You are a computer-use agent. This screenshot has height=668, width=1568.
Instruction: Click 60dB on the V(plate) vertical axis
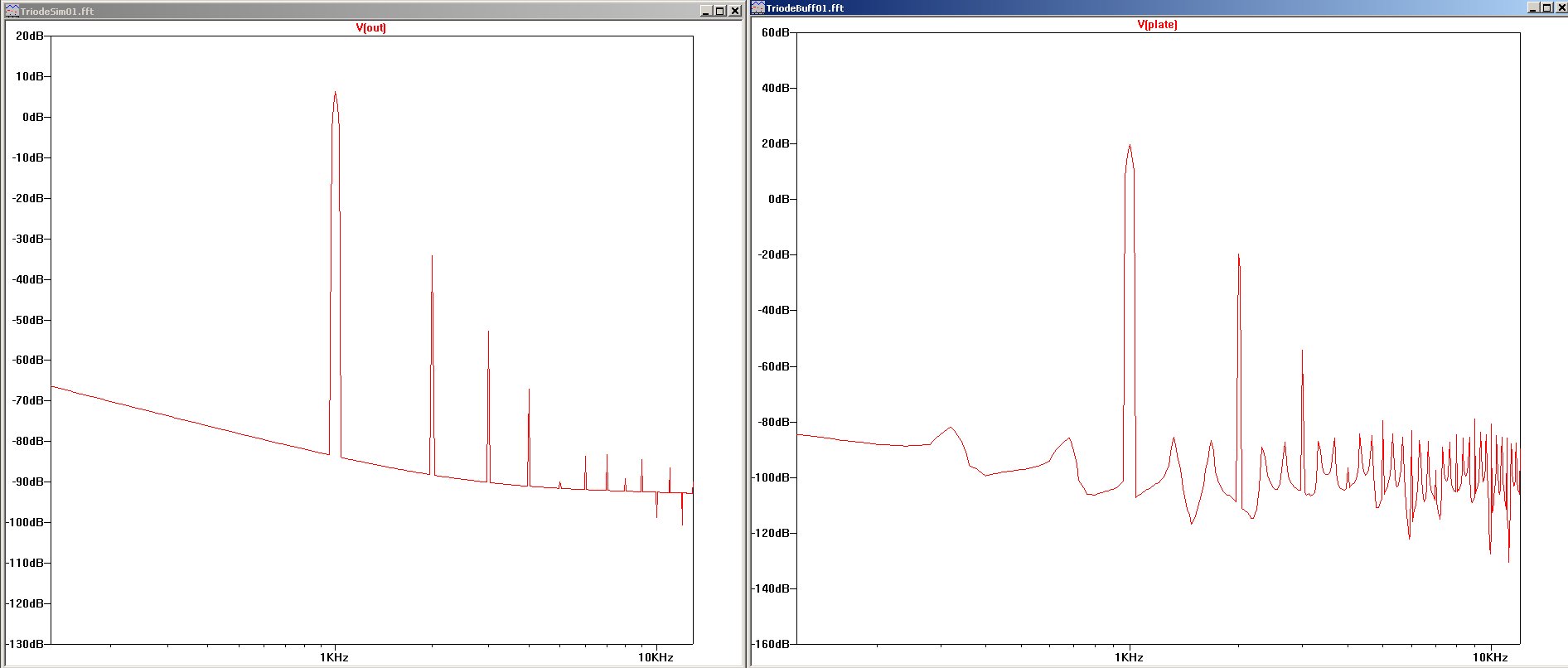776,32
